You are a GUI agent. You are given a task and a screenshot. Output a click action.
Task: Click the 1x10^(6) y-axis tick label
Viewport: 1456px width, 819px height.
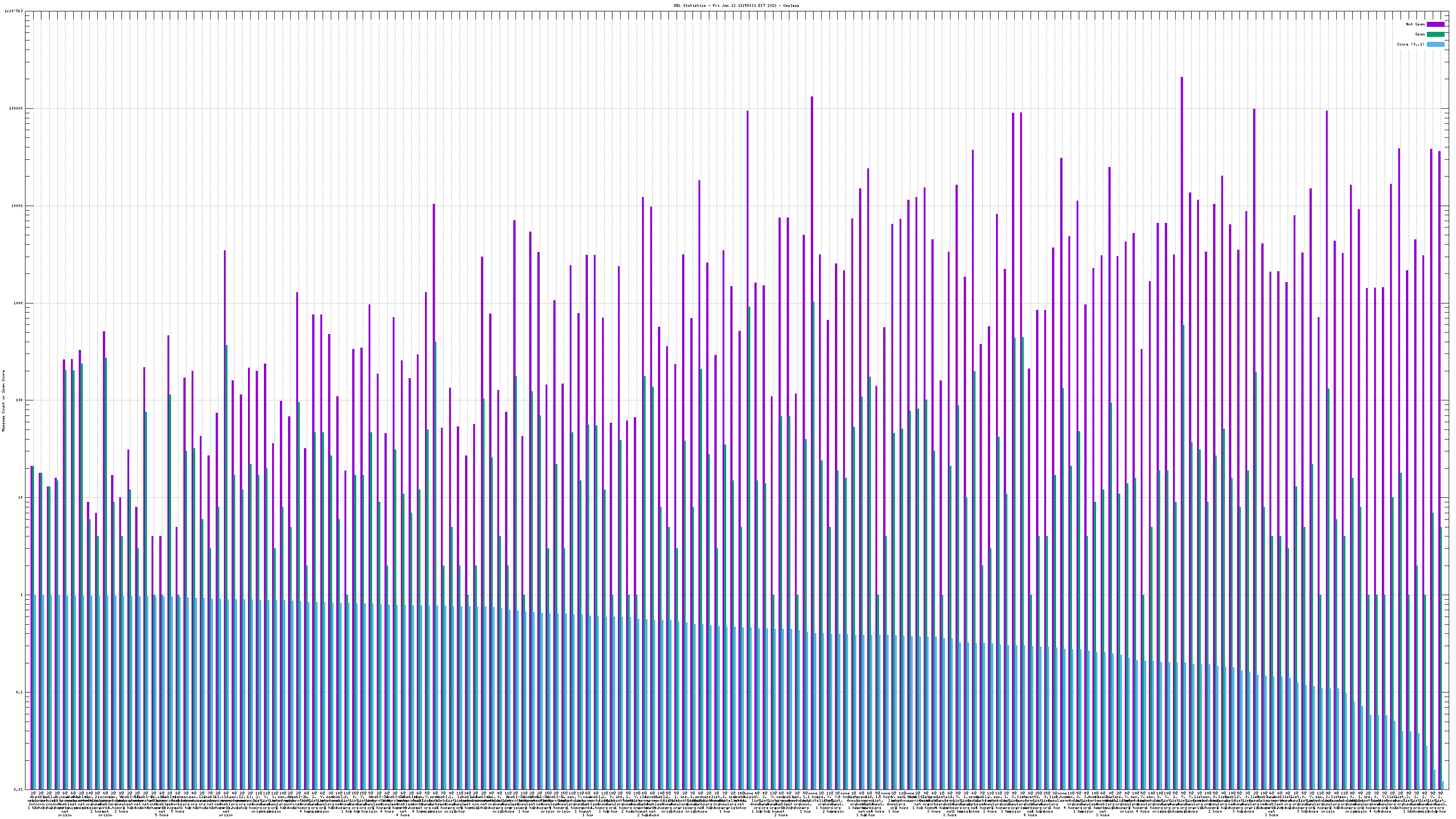14,11
